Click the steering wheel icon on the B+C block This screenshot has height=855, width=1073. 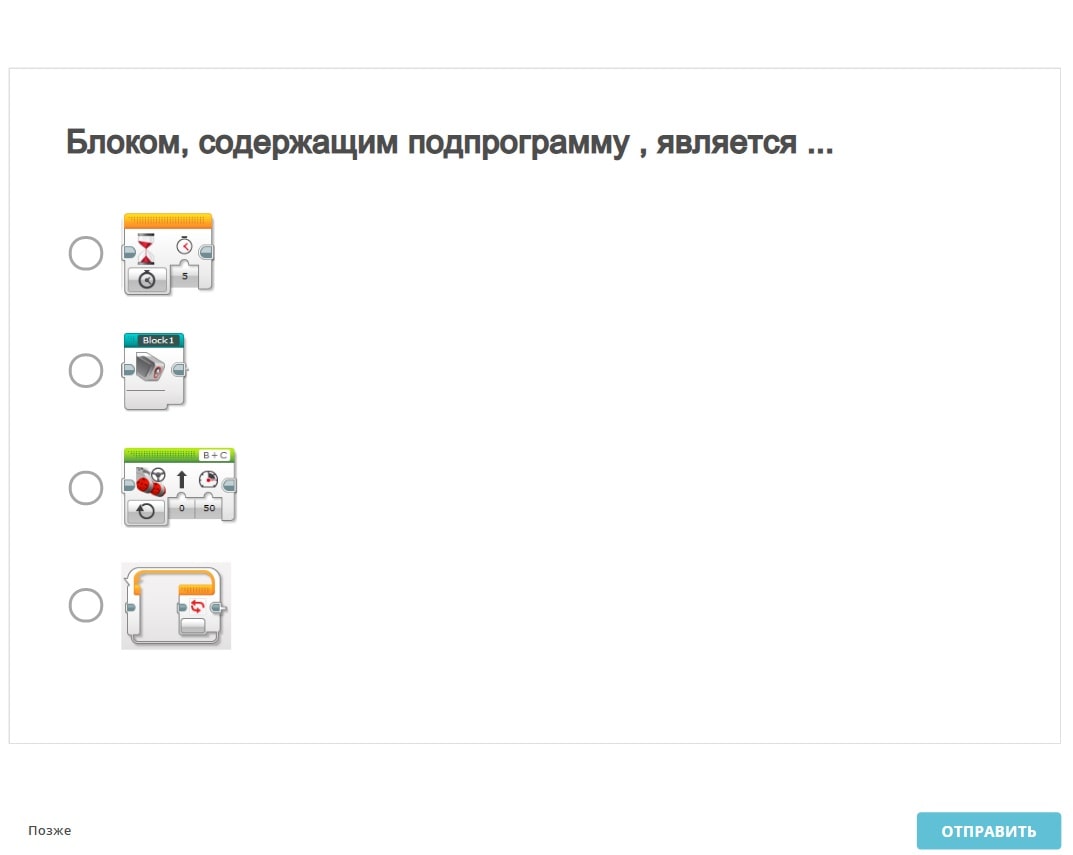pyautogui.click(x=158, y=474)
